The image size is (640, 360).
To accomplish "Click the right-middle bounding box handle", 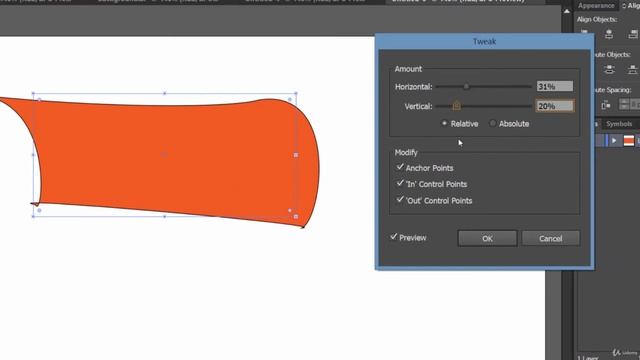I will click(x=296, y=155).
